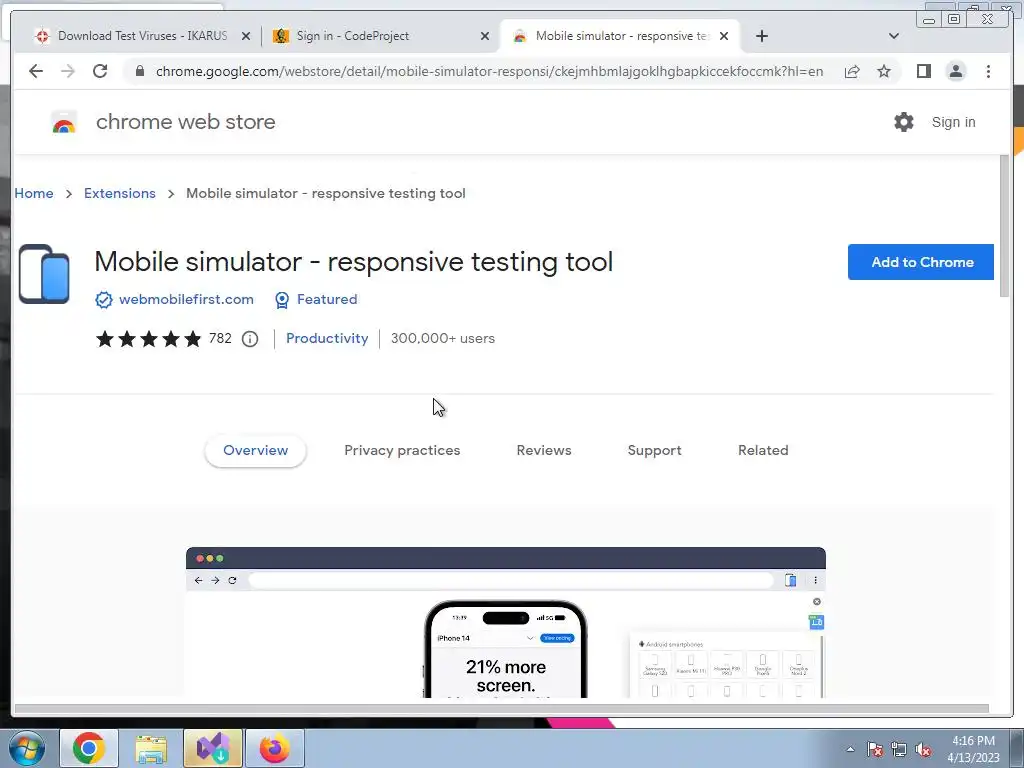Click the padlock site info icon
The image size is (1024, 768).
point(140,71)
